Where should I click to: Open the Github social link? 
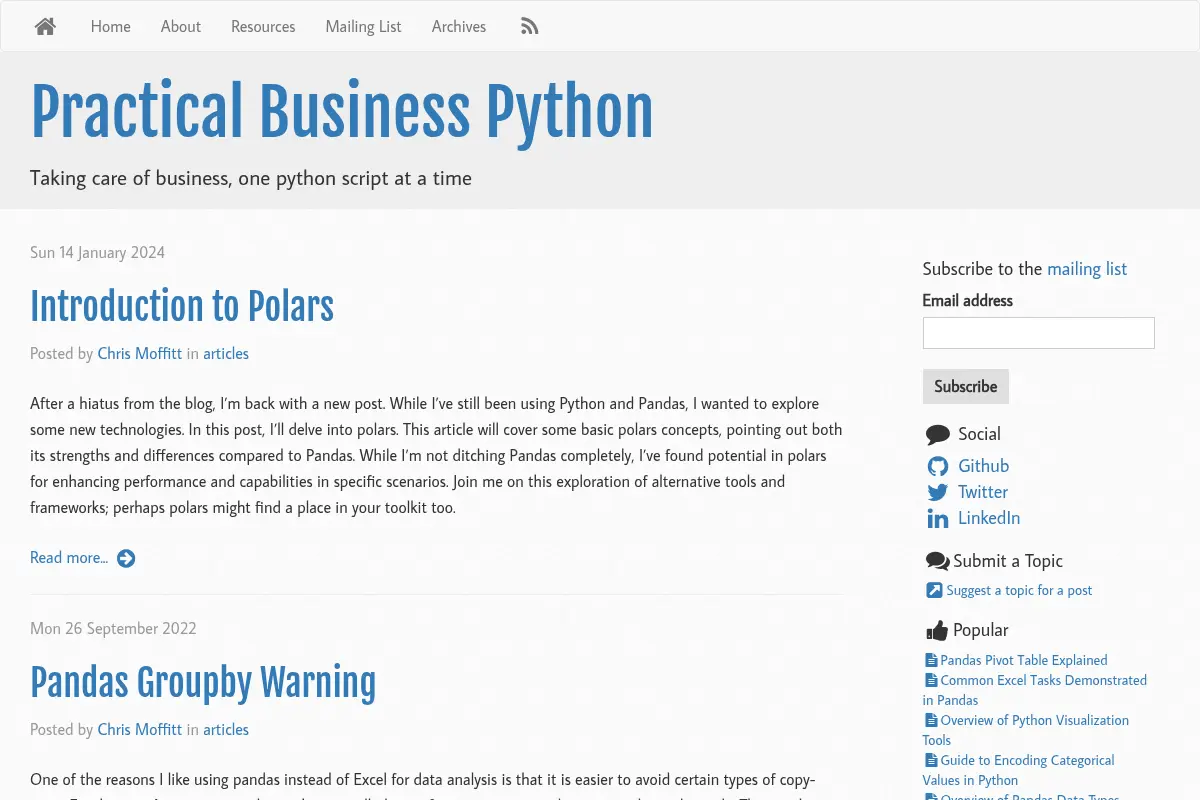coord(984,466)
